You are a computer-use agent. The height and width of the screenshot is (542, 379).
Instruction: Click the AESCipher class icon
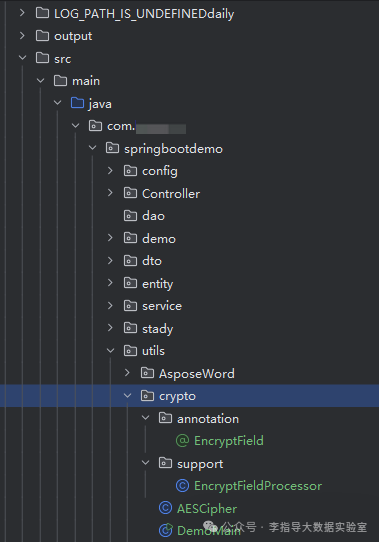click(x=165, y=508)
